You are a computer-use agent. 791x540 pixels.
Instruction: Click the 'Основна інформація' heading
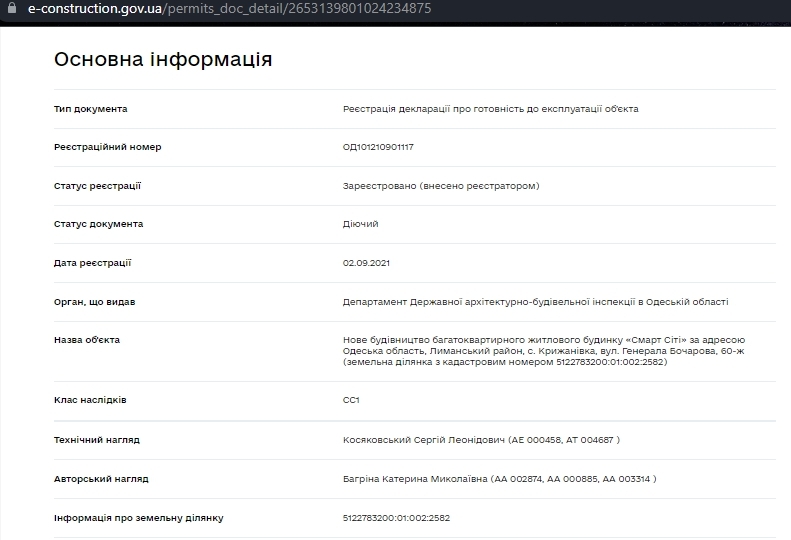click(163, 59)
